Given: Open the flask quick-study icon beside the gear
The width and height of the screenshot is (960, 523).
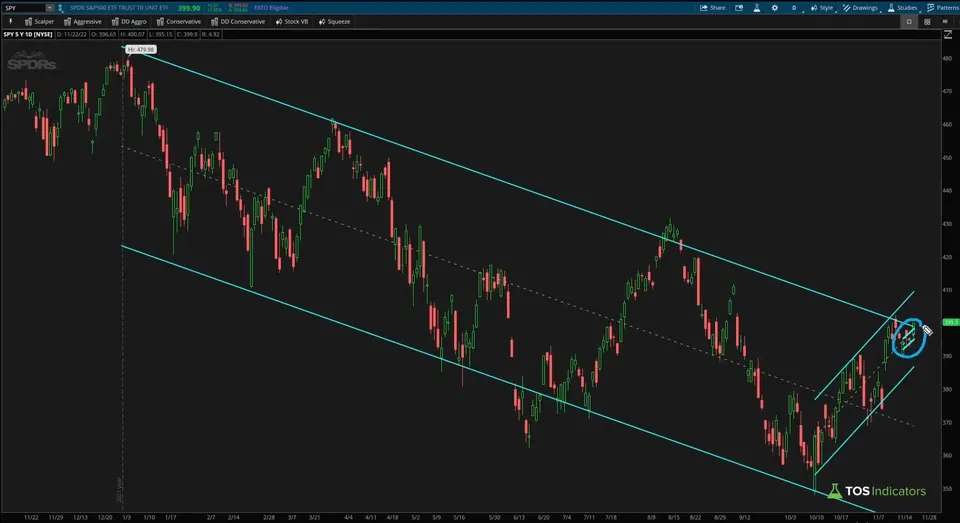Looking at the screenshot, I should [757, 8].
